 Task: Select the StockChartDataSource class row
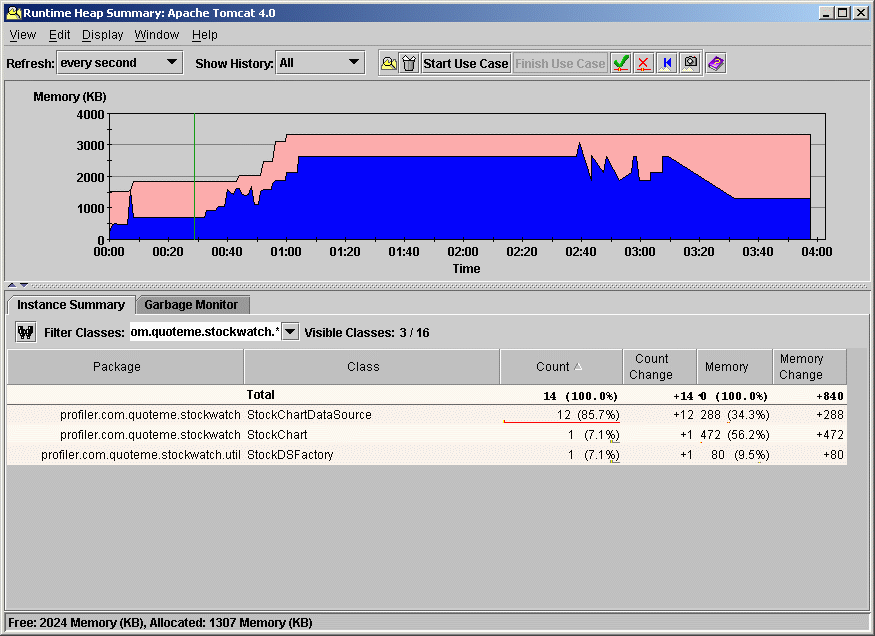pos(308,415)
